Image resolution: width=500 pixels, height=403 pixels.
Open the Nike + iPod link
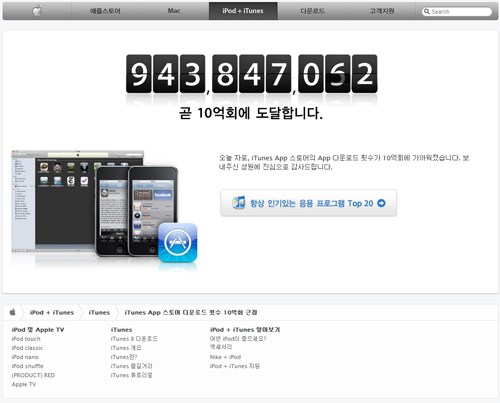[225, 357]
